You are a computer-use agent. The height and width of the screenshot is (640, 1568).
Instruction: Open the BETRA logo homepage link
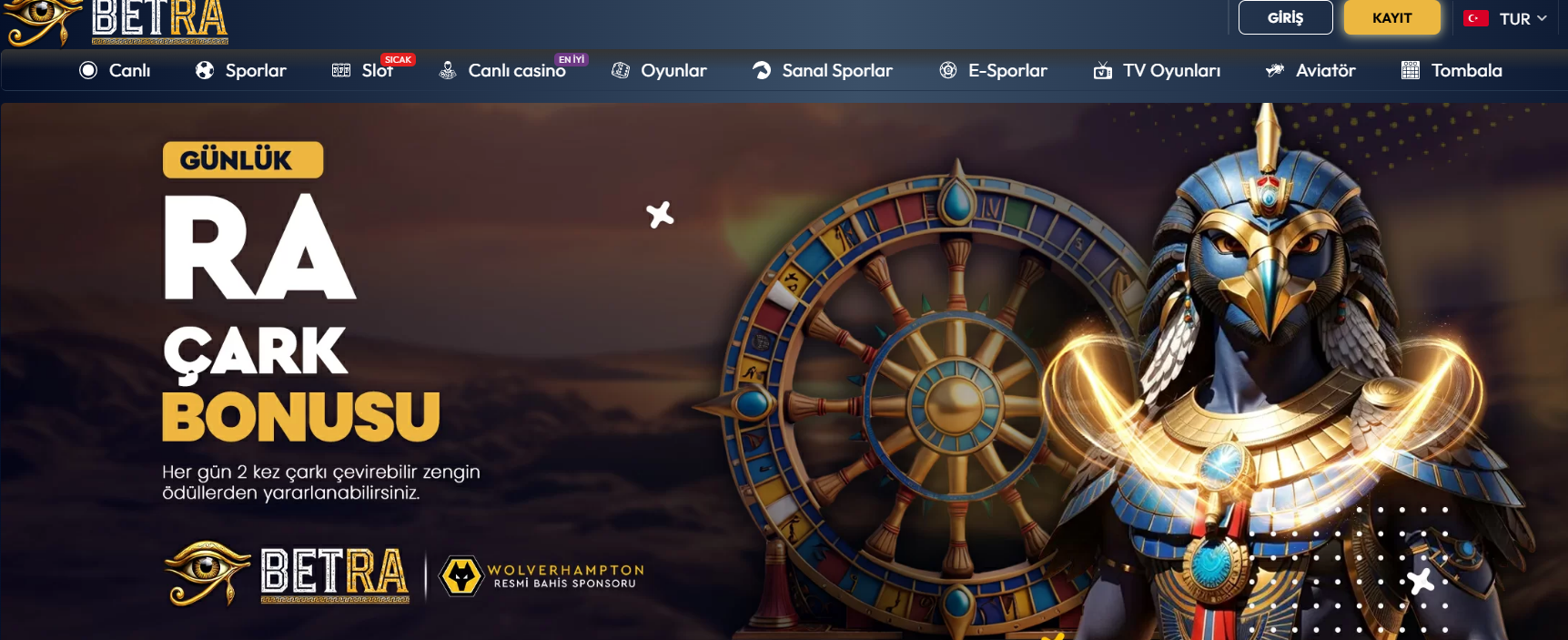pos(116,22)
